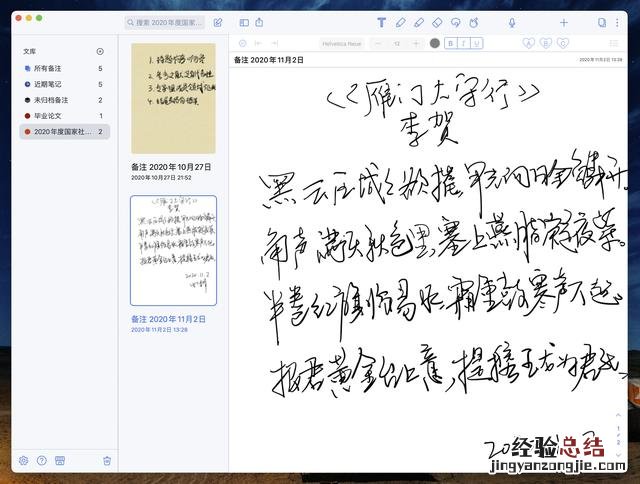Select the Text tool in the toolbar

click(x=381, y=22)
